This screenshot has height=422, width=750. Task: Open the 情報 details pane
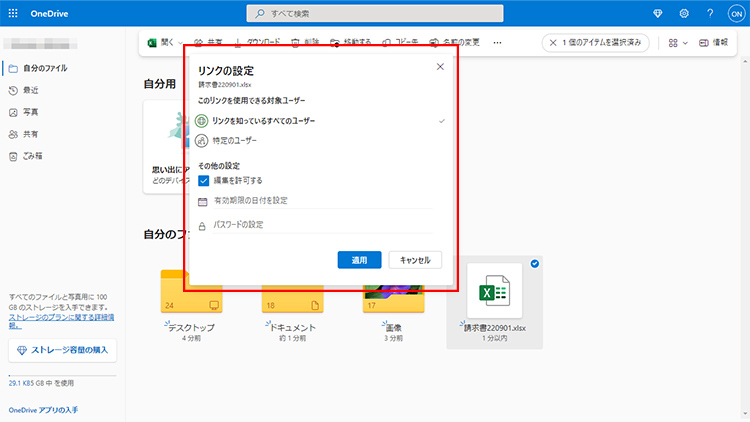pyautogui.click(x=713, y=43)
